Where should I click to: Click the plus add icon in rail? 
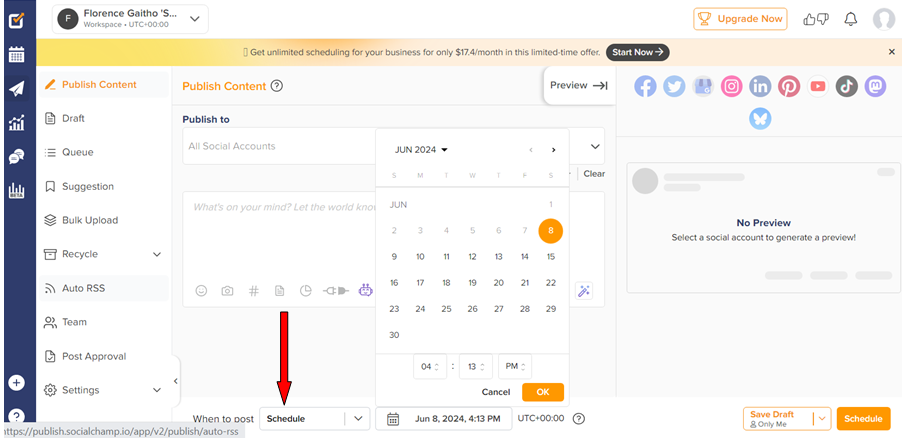pos(17,383)
